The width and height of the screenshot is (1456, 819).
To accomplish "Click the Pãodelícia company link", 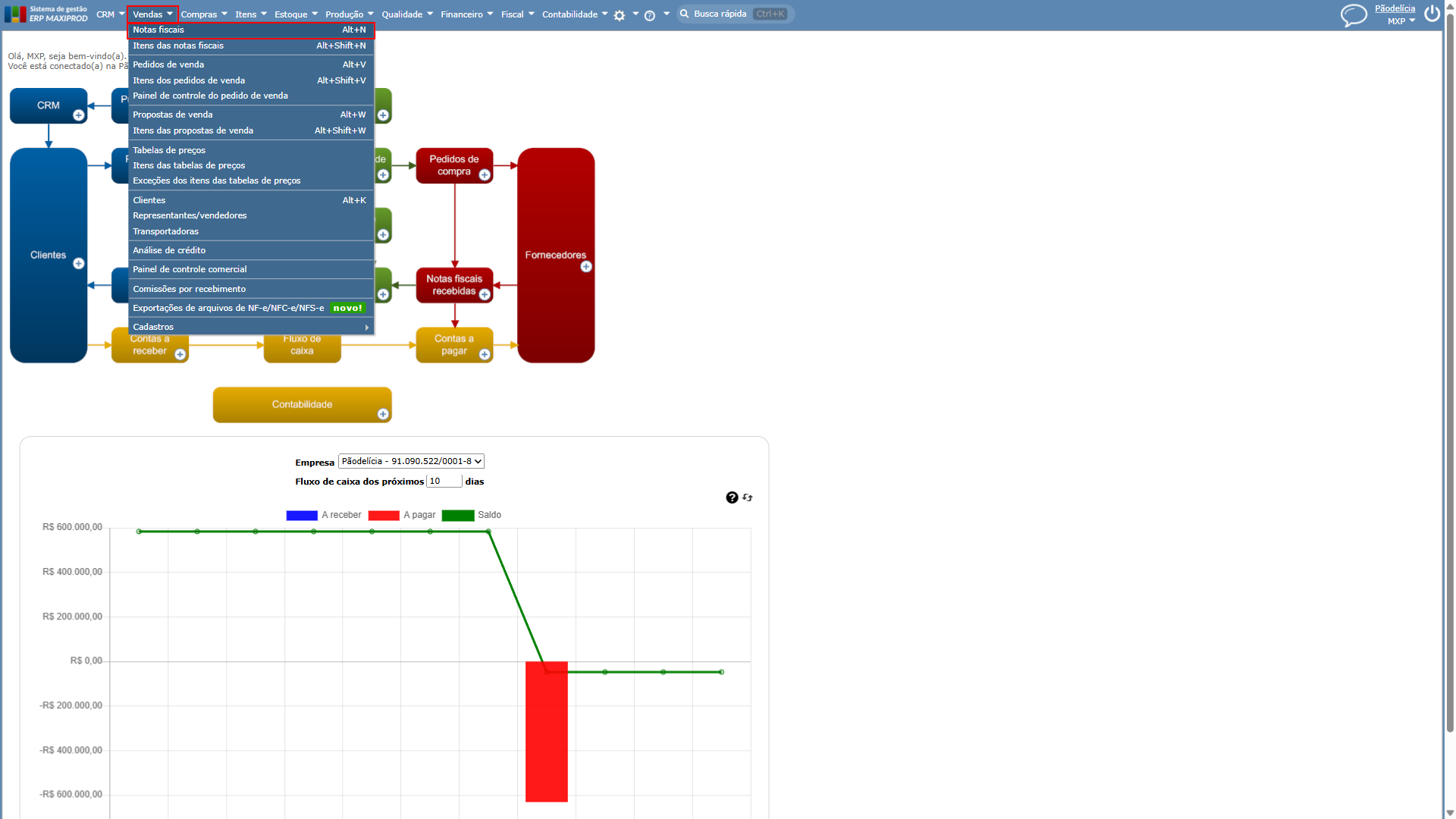I will (x=1395, y=8).
